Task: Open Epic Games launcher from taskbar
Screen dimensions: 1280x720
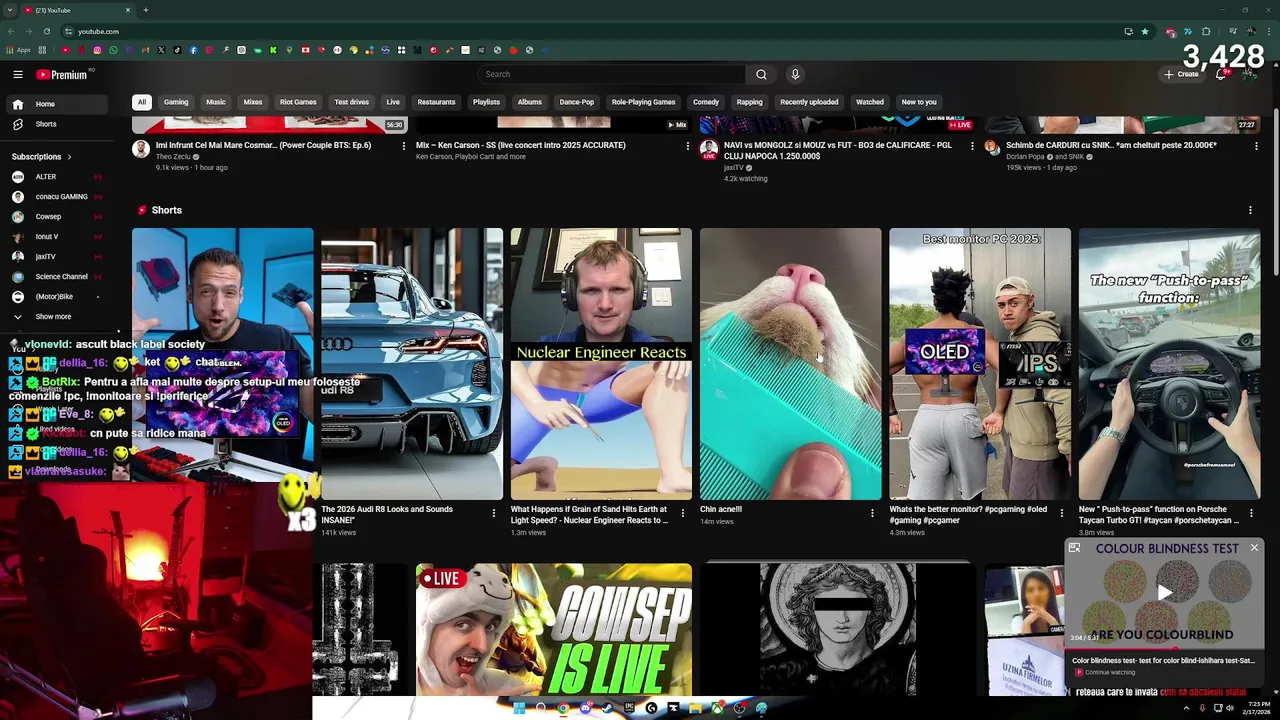Action: point(629,708)
